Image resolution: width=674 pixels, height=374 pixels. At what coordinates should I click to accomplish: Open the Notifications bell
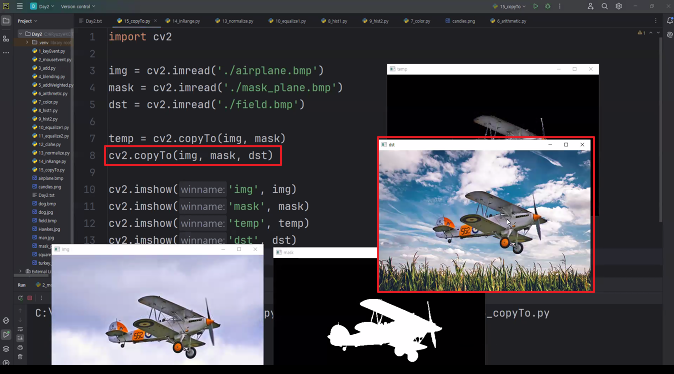pyautogui.click(x=670, y=21)
